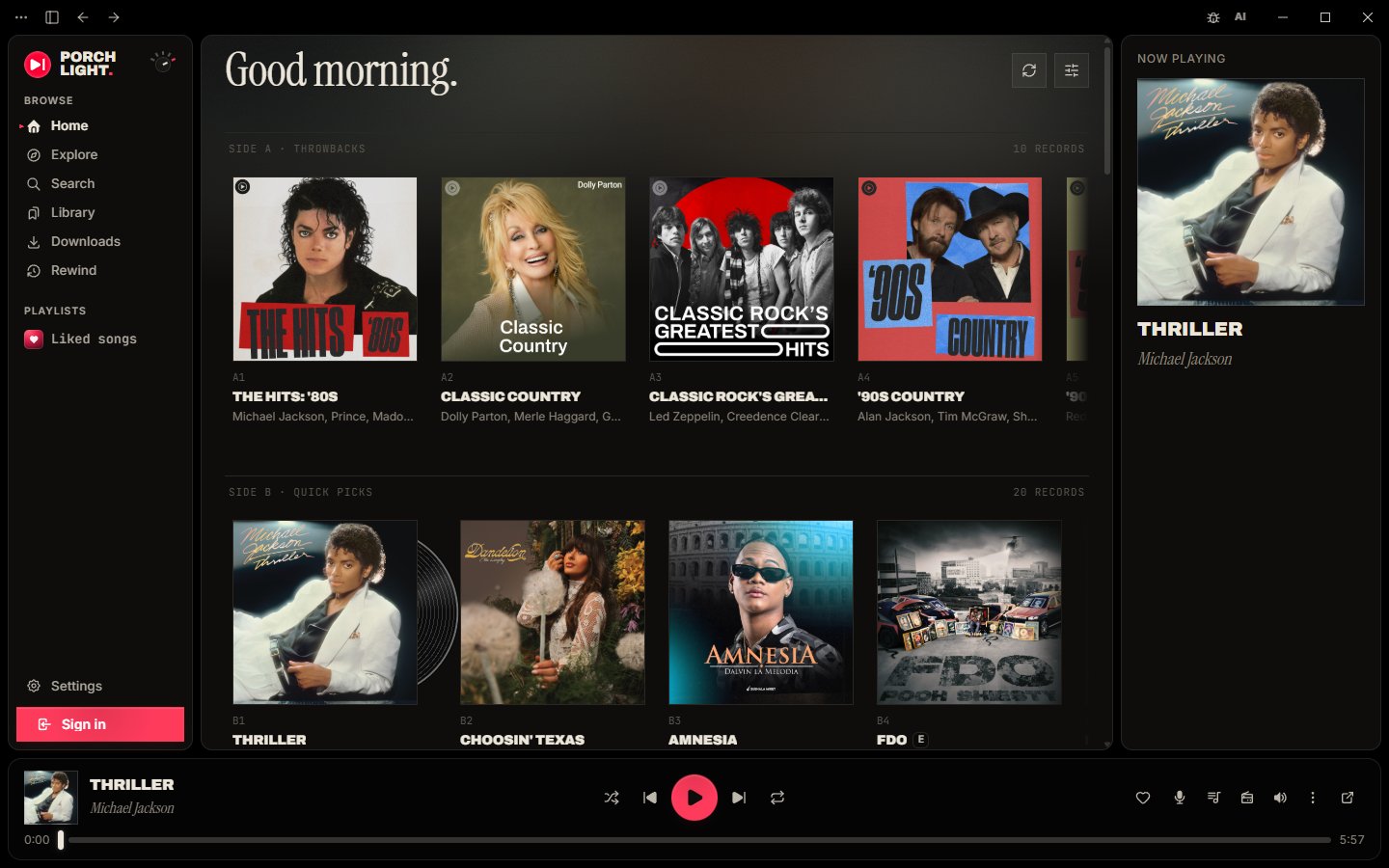Click the sun dial icon beside logo

click(163, 62)
